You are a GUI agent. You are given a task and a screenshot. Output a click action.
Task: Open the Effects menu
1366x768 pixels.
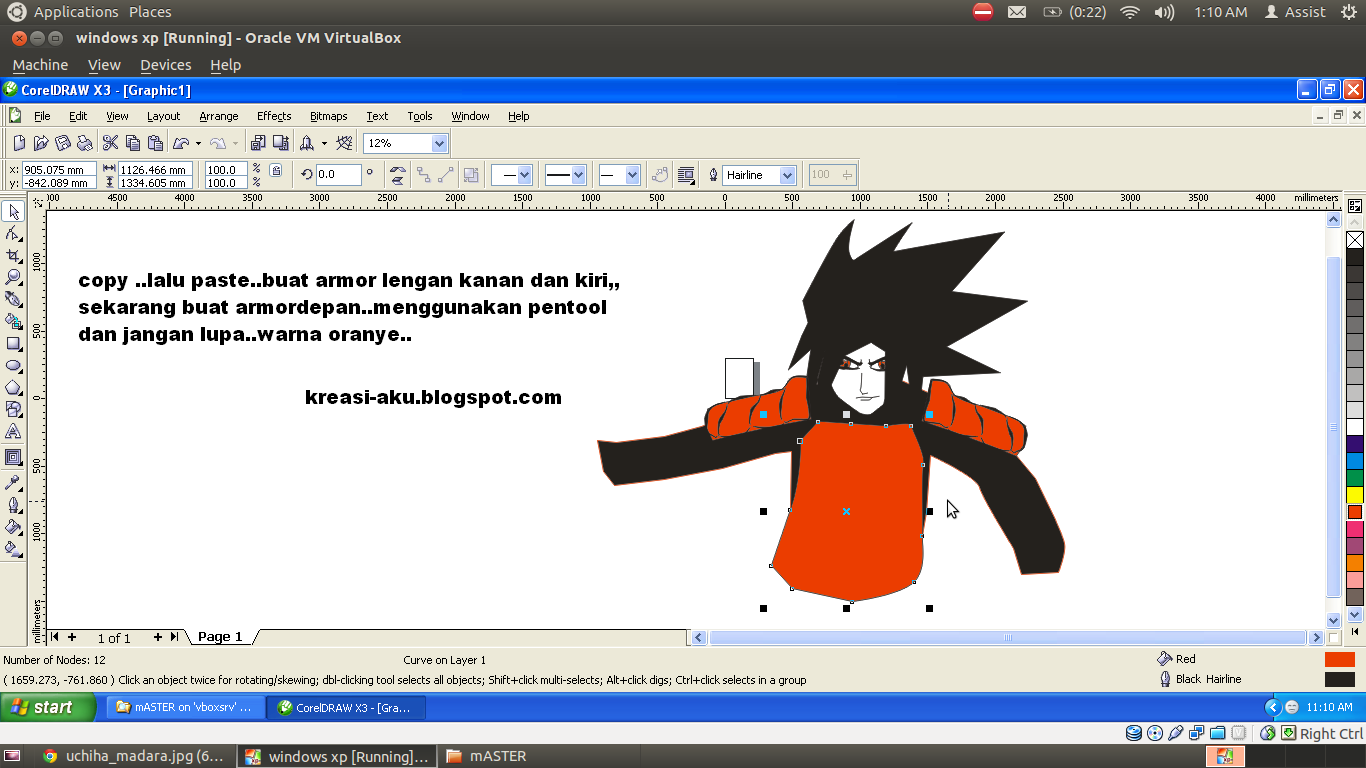point(274,116)
